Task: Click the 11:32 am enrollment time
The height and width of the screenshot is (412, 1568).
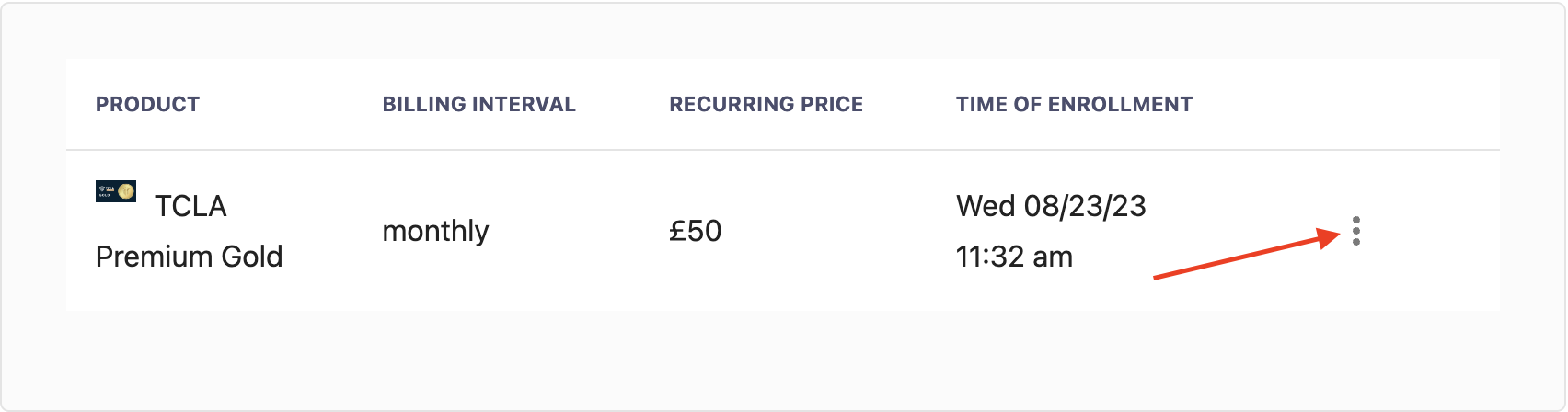Action: click(1014, 257)
